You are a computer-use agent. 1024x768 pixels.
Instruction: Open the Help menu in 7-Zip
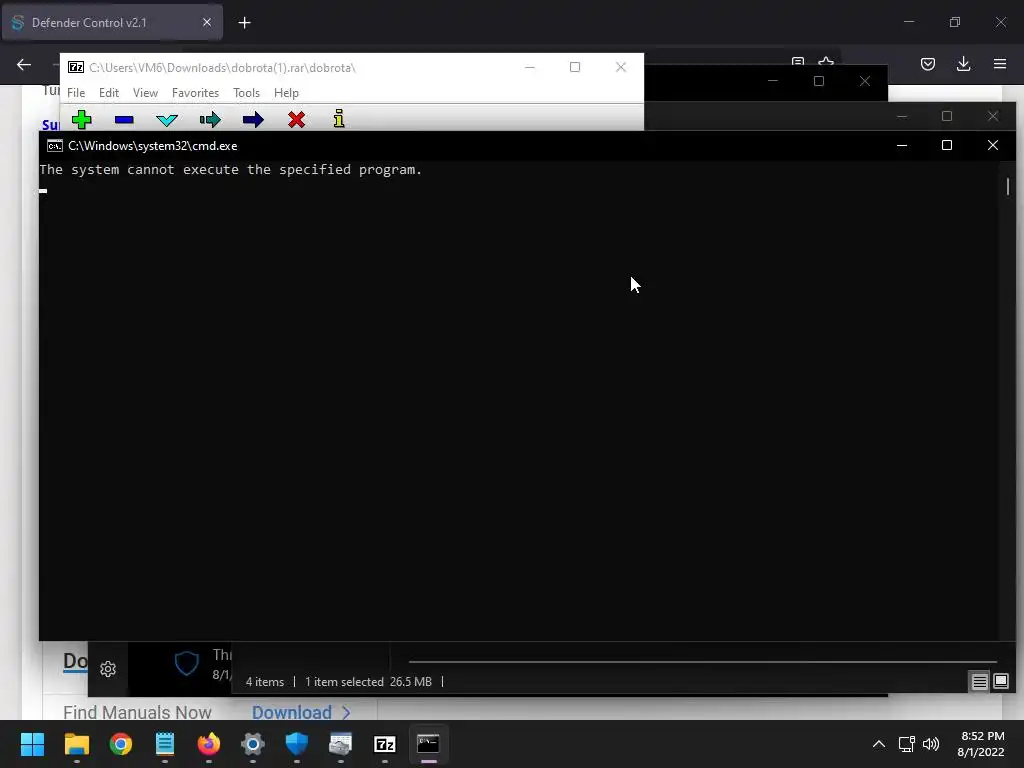[286, 93]
